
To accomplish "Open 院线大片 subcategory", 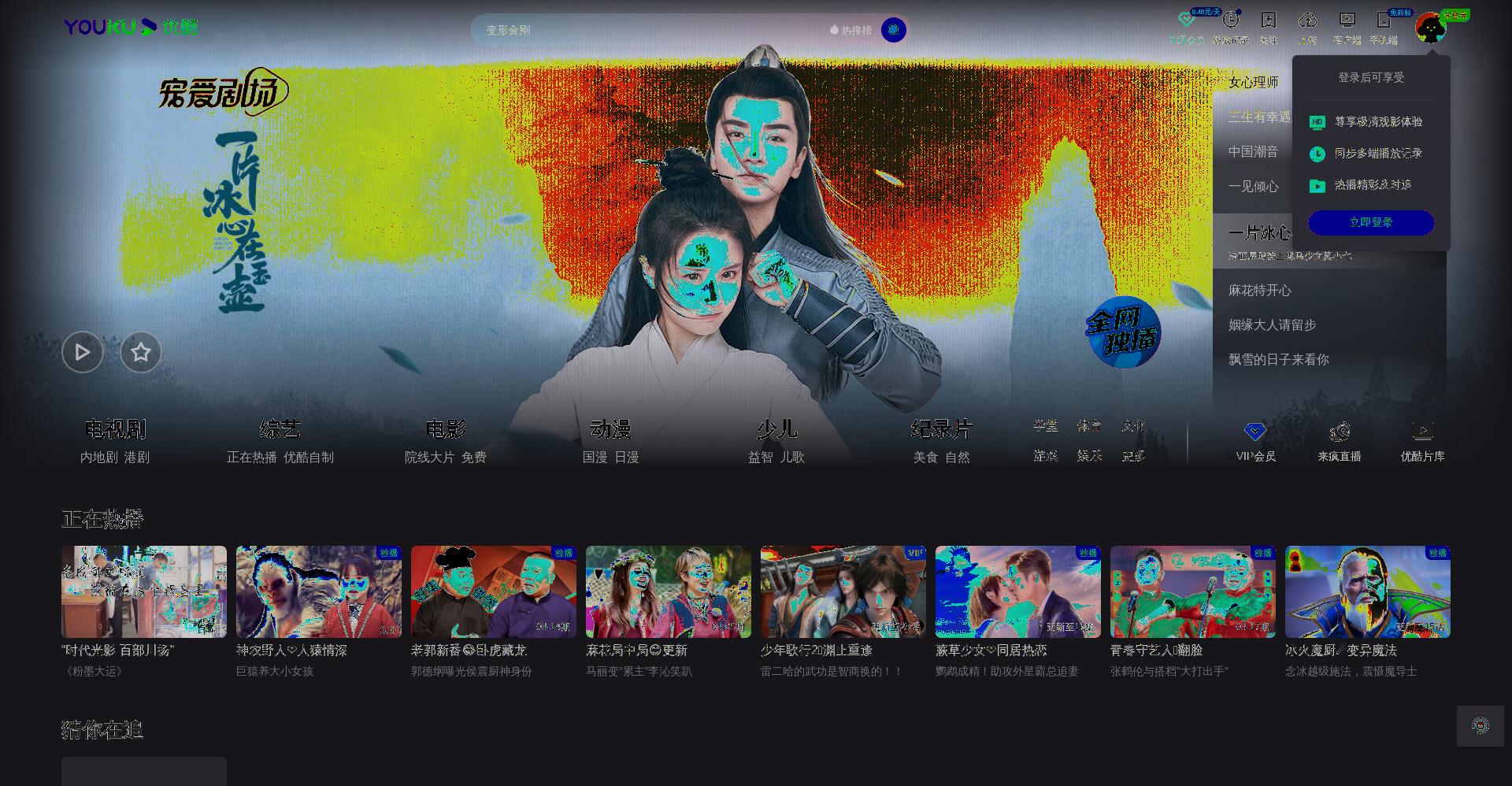I will [x=429, y=457].
